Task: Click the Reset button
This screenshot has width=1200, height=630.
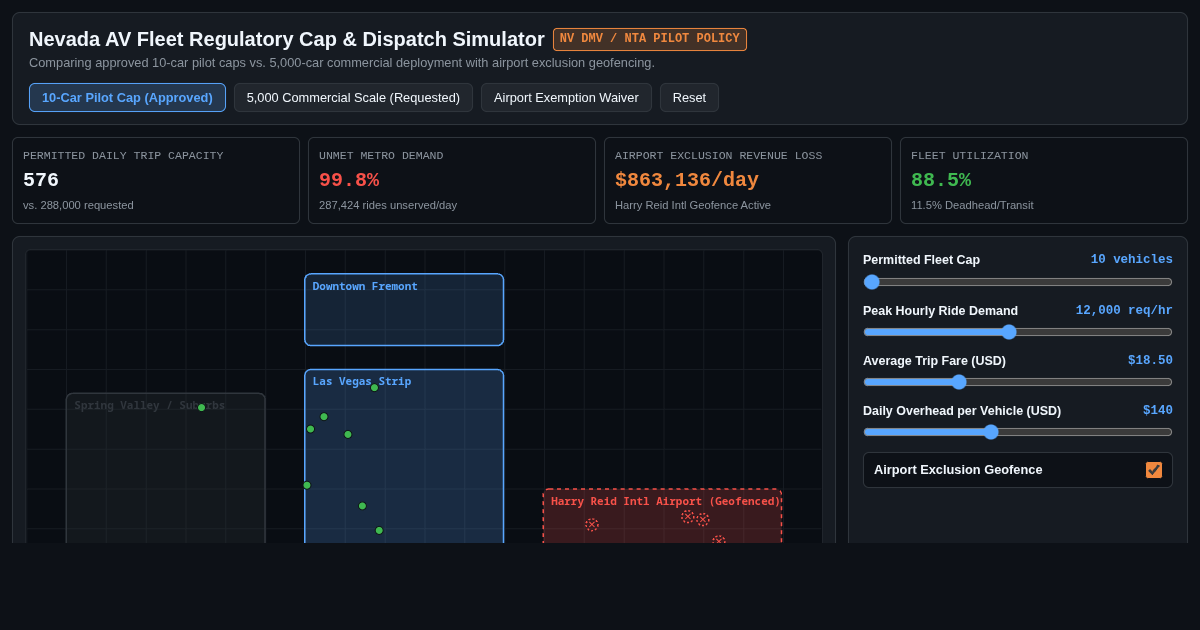Action: pyautogui.click(x=689, y=97)
